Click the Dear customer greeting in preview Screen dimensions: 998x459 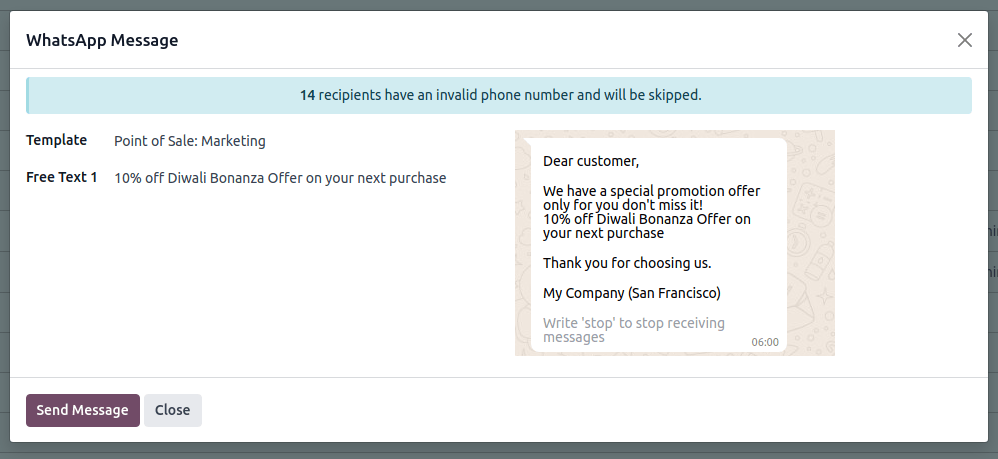click(591, 160)
